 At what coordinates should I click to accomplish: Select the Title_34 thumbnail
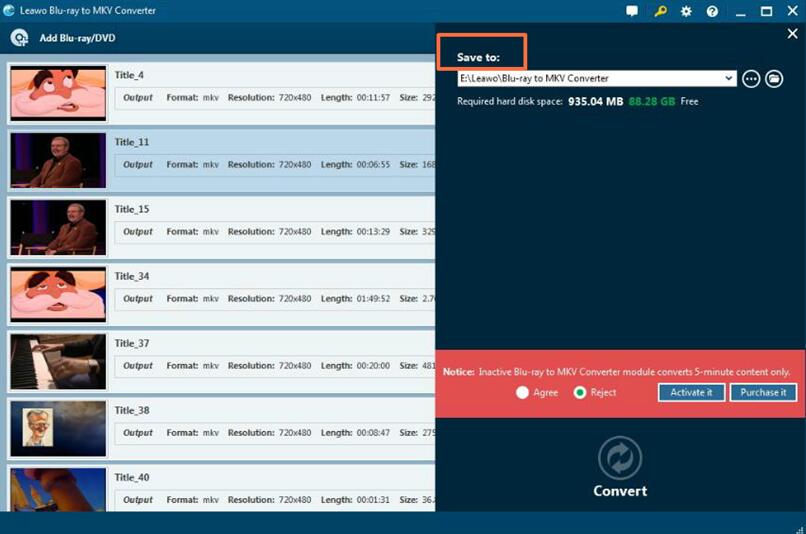[x=58, y=294]
